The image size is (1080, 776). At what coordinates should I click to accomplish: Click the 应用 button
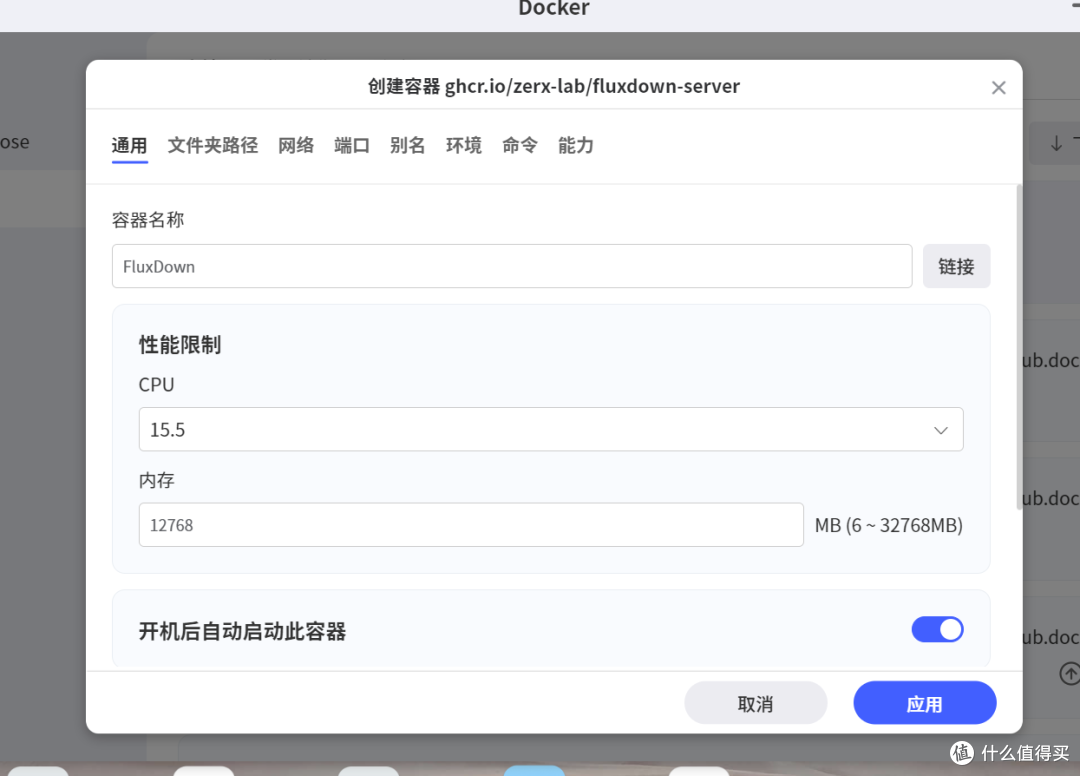[x=924, y=703]
